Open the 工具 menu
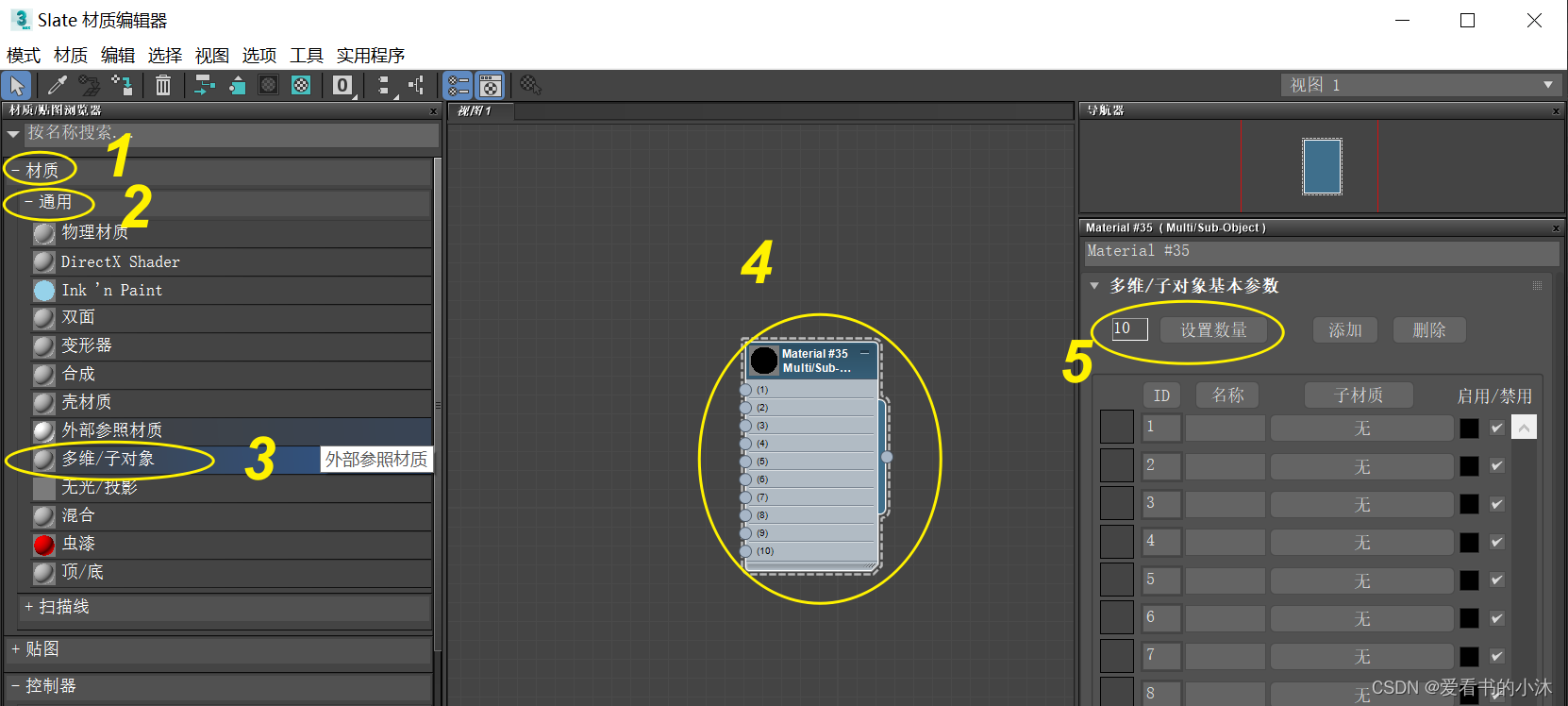 coord(307,56)
